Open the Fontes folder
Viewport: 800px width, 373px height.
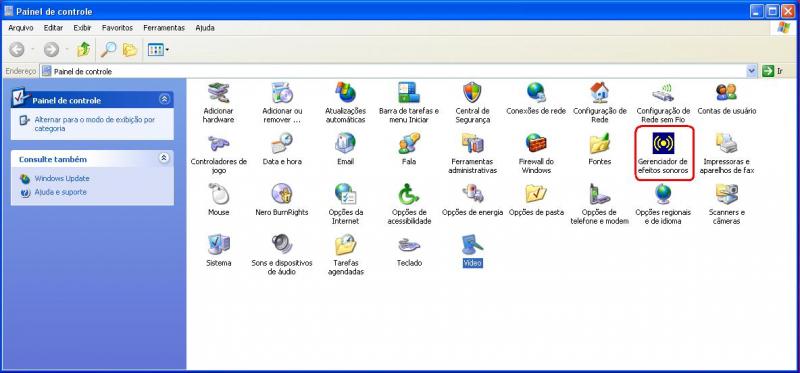(x=599, y=148)
